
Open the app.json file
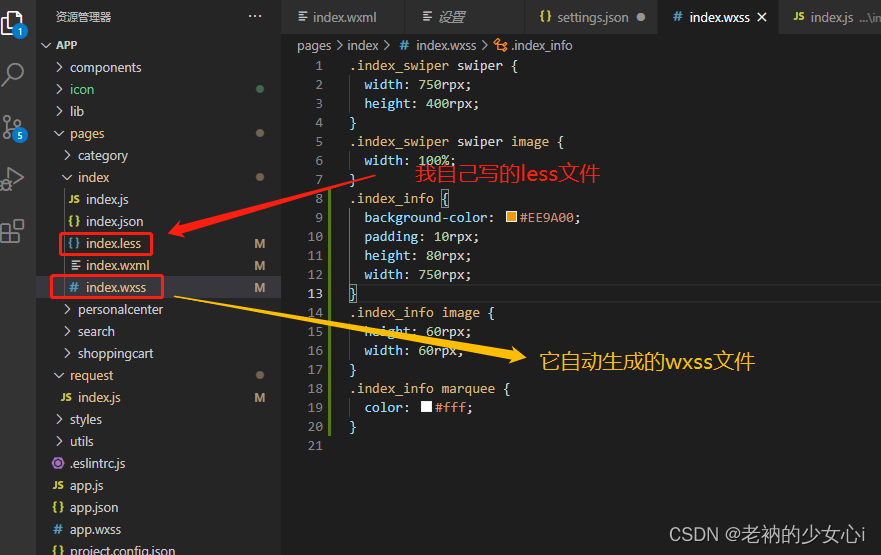pos(94,507)
